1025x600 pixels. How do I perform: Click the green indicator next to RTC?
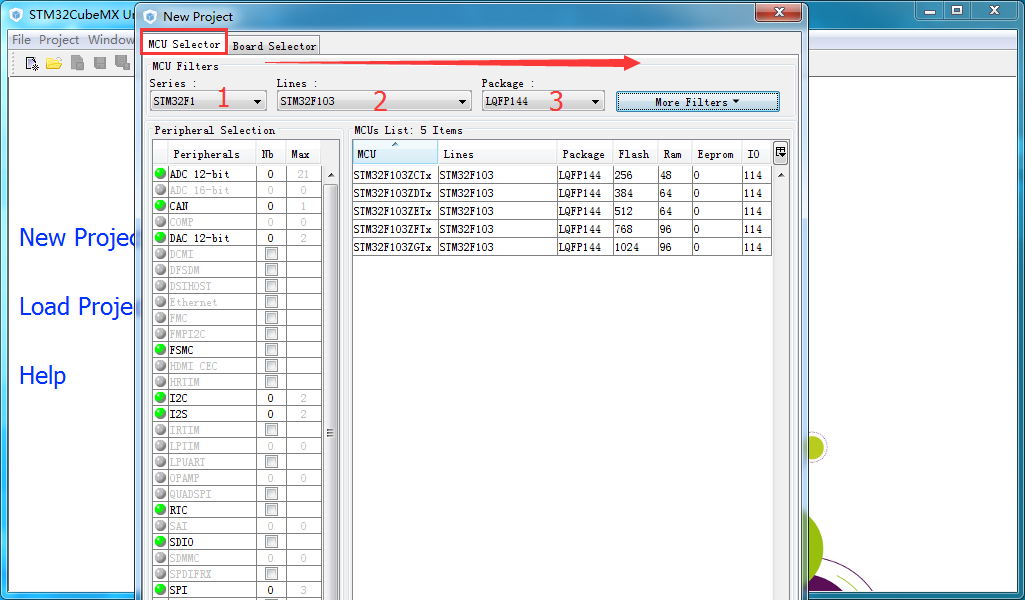160,510
